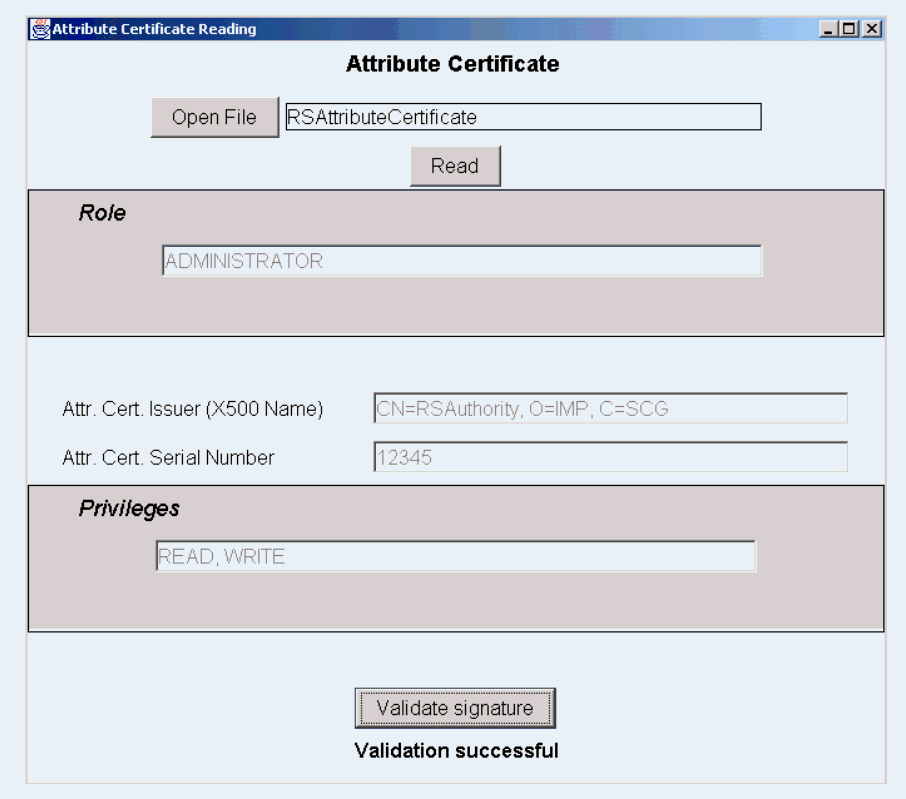Click the Attr. Cert. Serial Number label

pyautogui.click(x=168, y=458)
